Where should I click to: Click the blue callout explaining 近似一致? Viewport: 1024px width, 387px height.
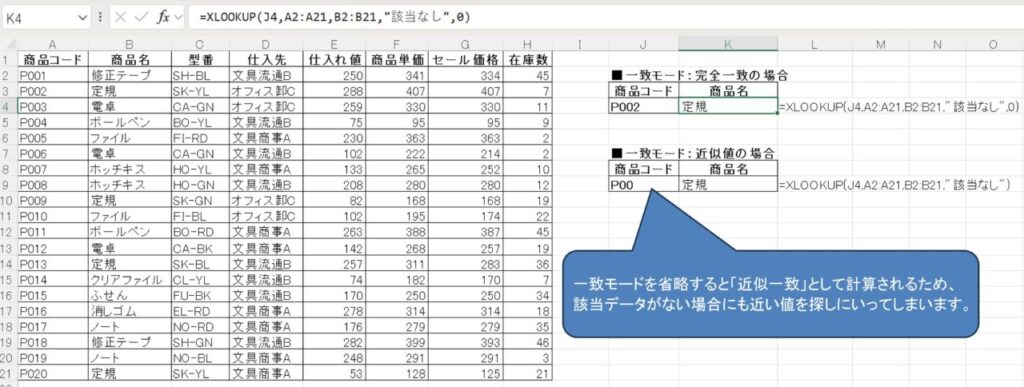(771, 294)
